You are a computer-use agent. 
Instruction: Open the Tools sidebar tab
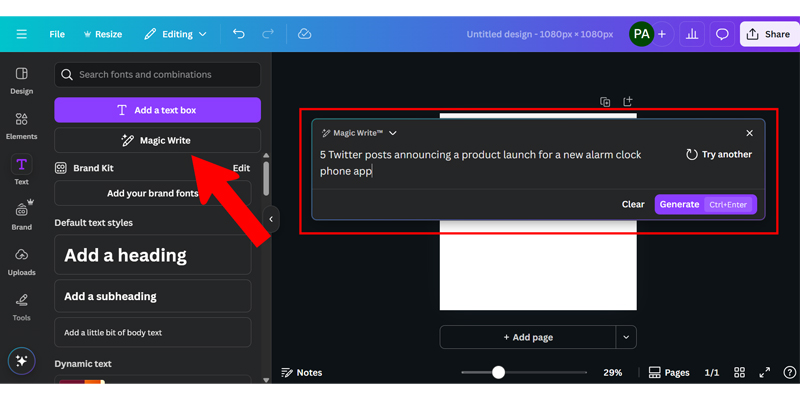[21, 307]
